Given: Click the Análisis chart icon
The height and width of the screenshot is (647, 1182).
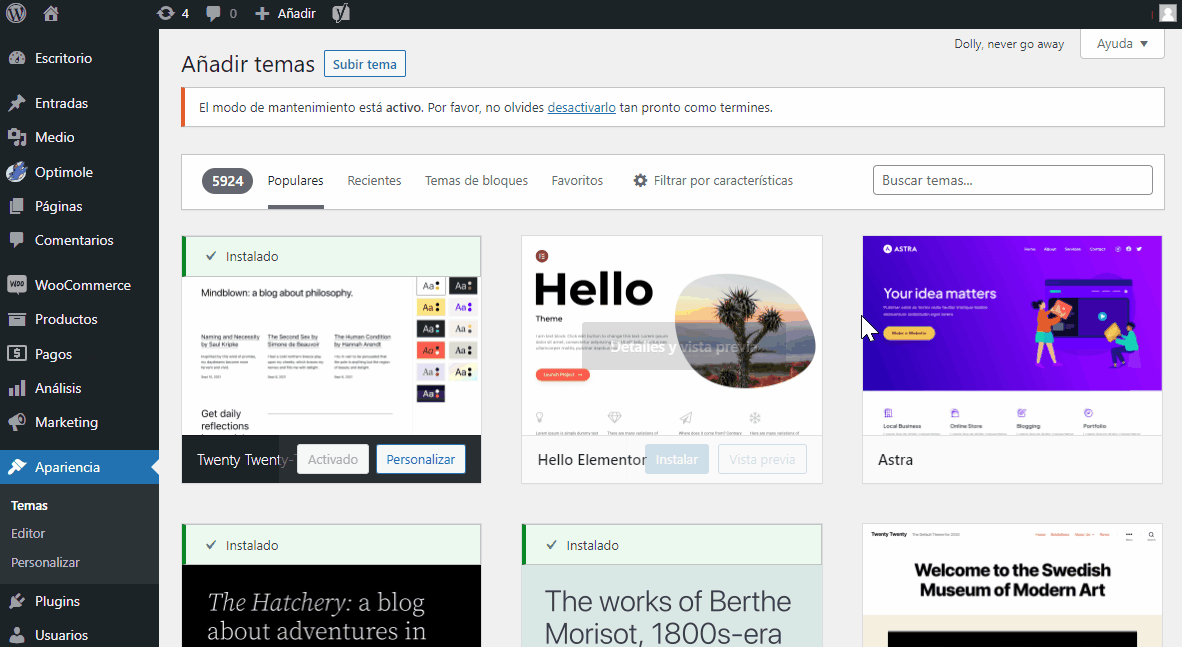Looking at the screenshot, I should coord(17,388).
